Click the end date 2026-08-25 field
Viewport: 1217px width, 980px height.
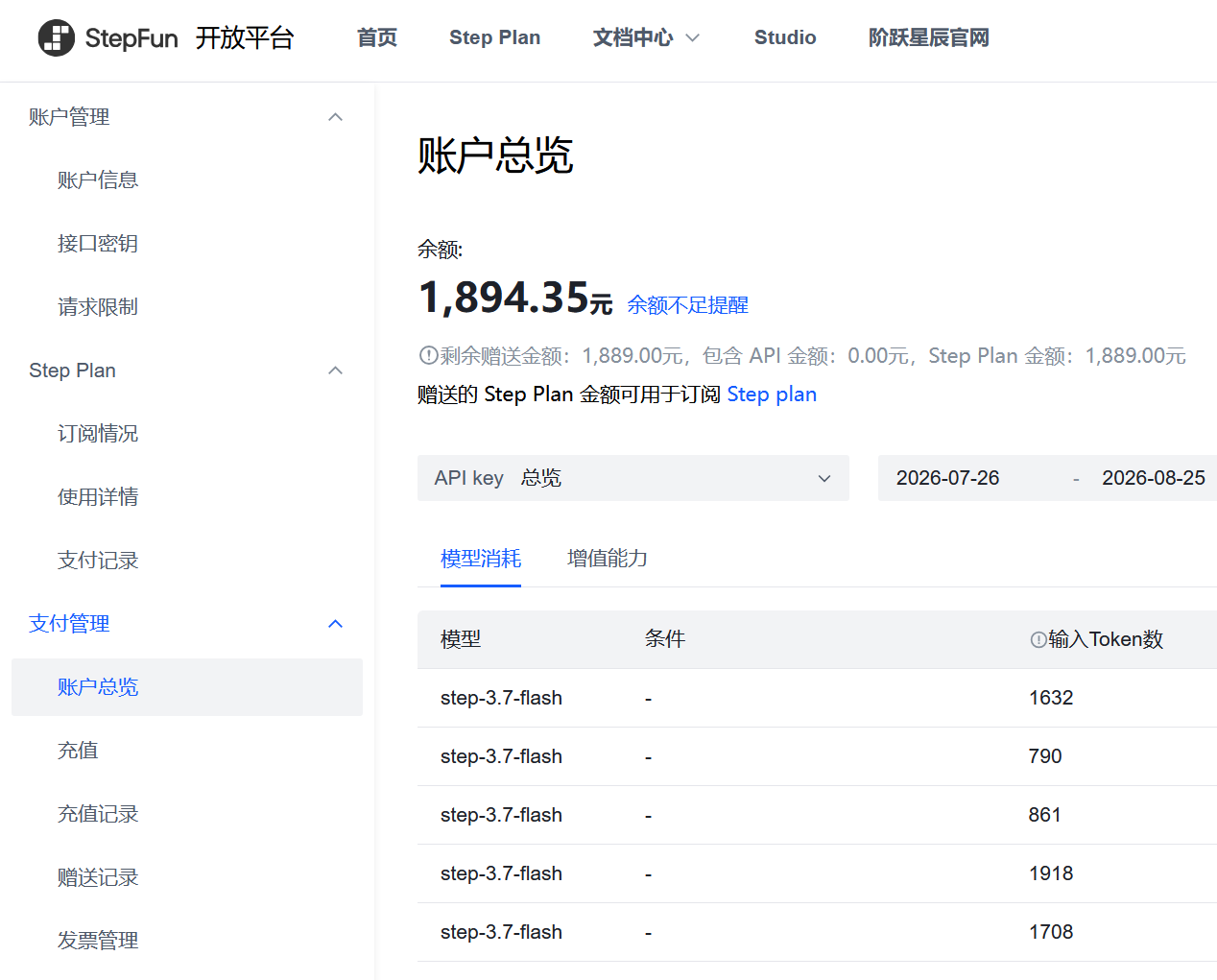tap(1154, 478)
